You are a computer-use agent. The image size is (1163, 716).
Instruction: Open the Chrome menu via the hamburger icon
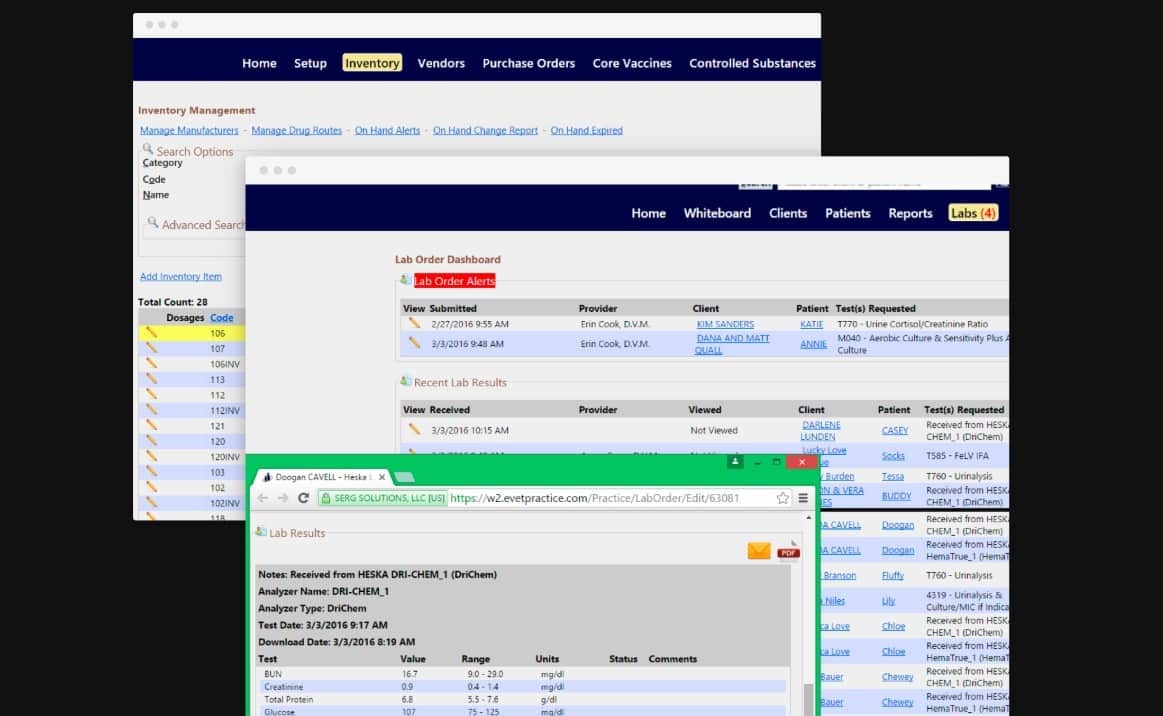coord(803,497)
